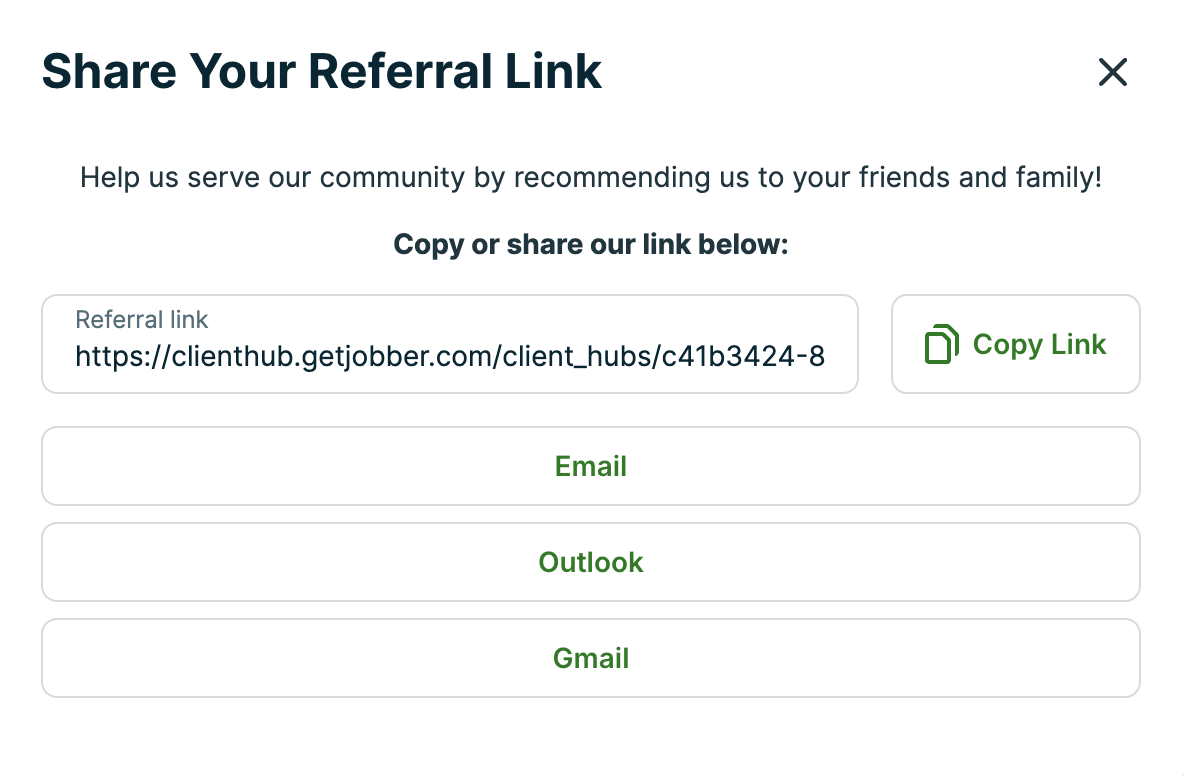Click the "Share Your Referral Link" heading
This screenshot has width=1184, height=776.
click(x=322, y=72)
